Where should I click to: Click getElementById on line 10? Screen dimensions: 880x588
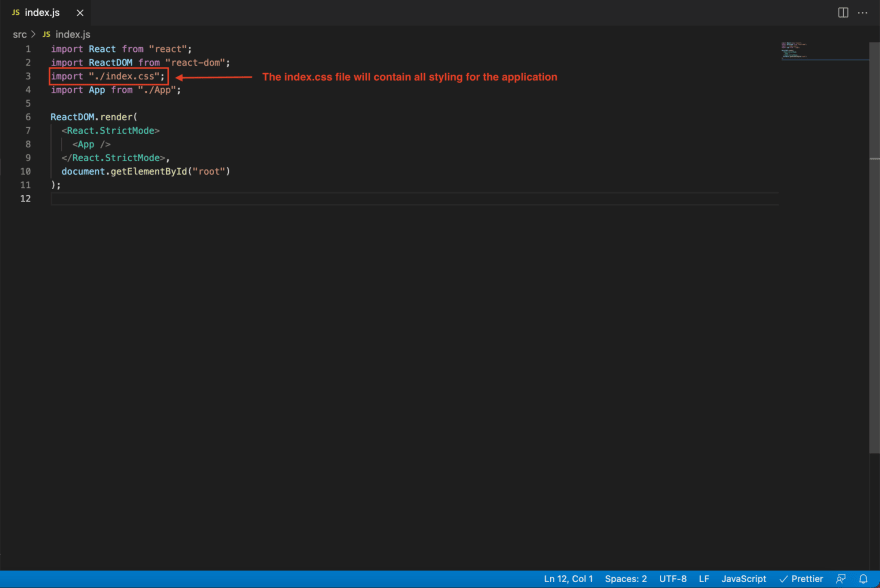pos(149,171)
